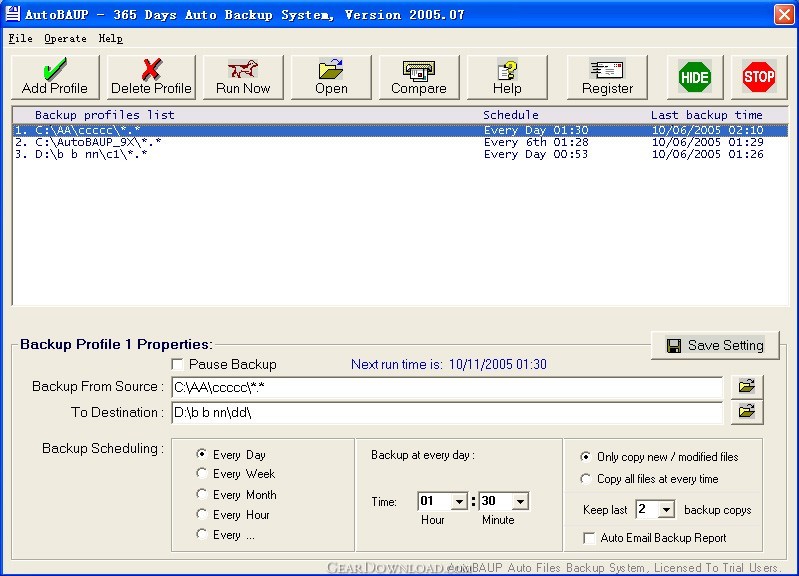Click the AutoBAUP title bar app icon
Screen dimensions: 799x576
point(13,14)
